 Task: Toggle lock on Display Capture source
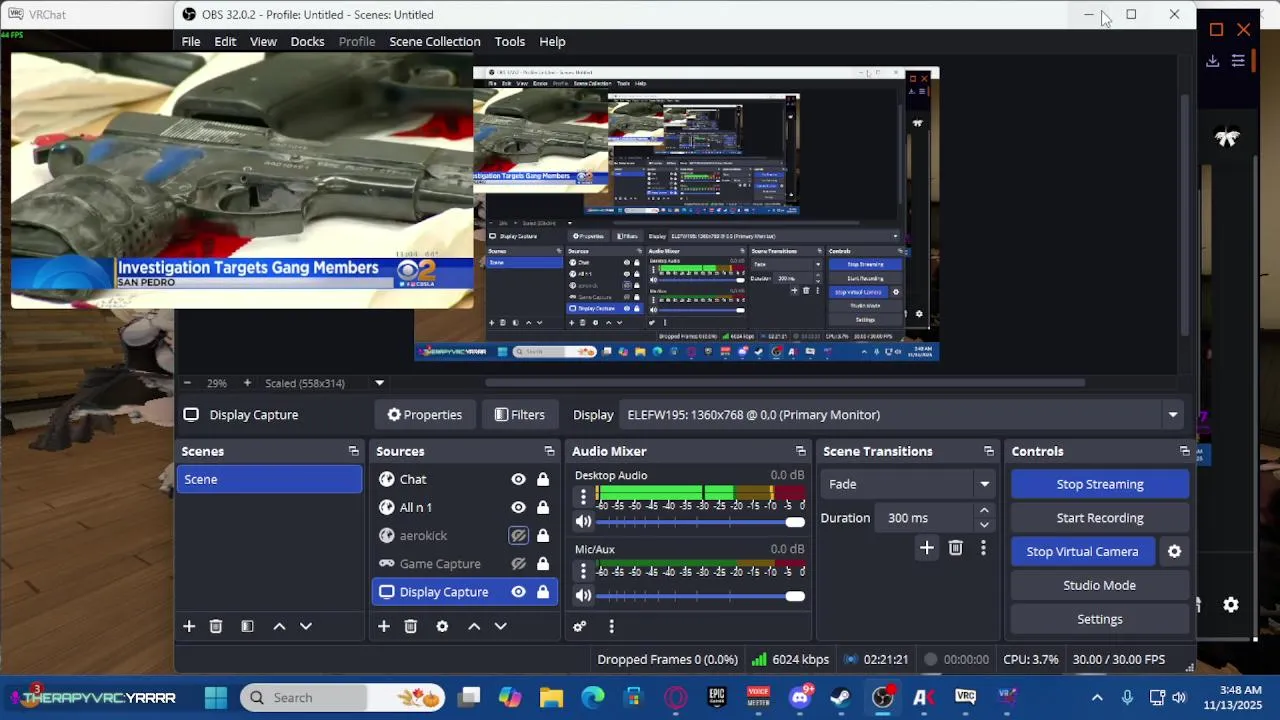pos(543,592)
